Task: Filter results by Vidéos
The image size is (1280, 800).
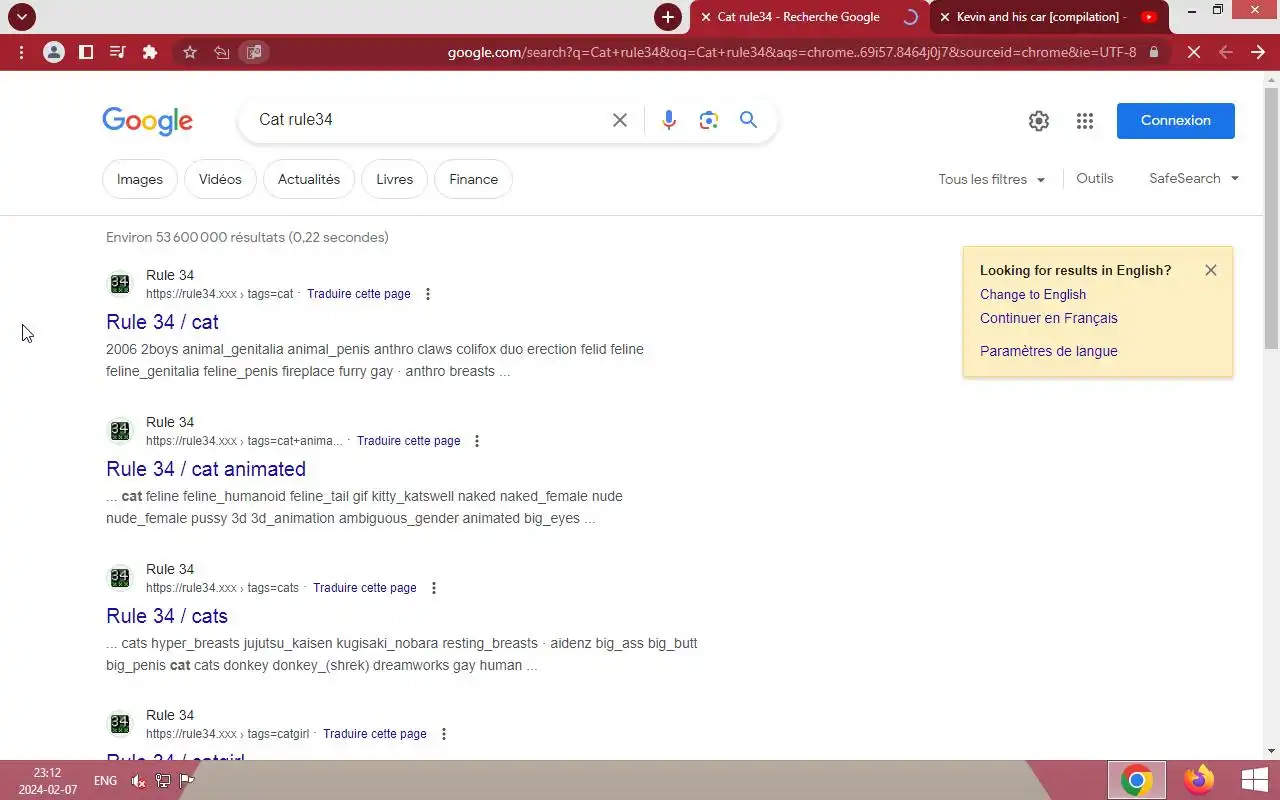Action: pos(220,179)
